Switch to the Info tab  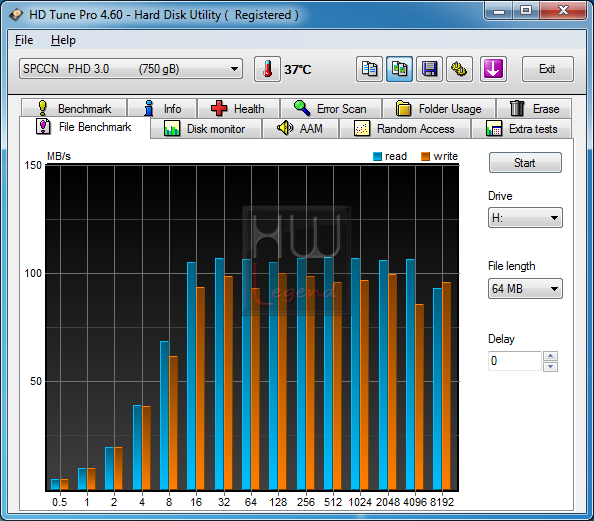(163, 108)
